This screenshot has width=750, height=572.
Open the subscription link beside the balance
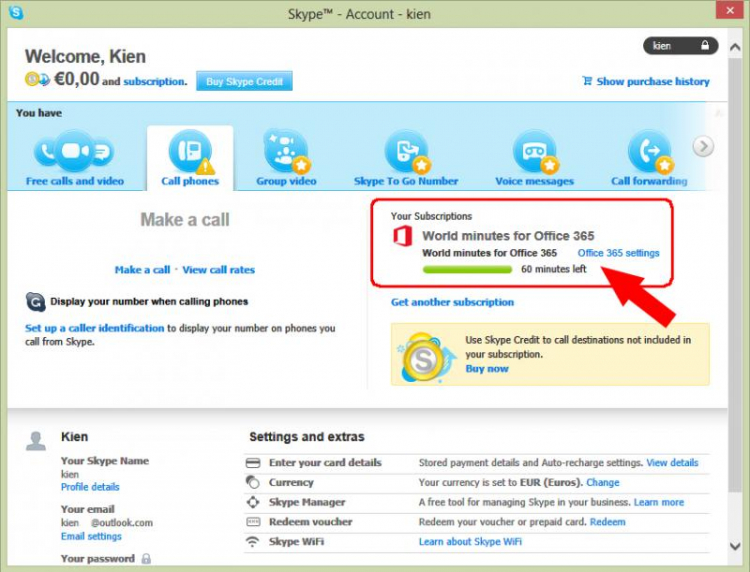(x=154, y=82)
